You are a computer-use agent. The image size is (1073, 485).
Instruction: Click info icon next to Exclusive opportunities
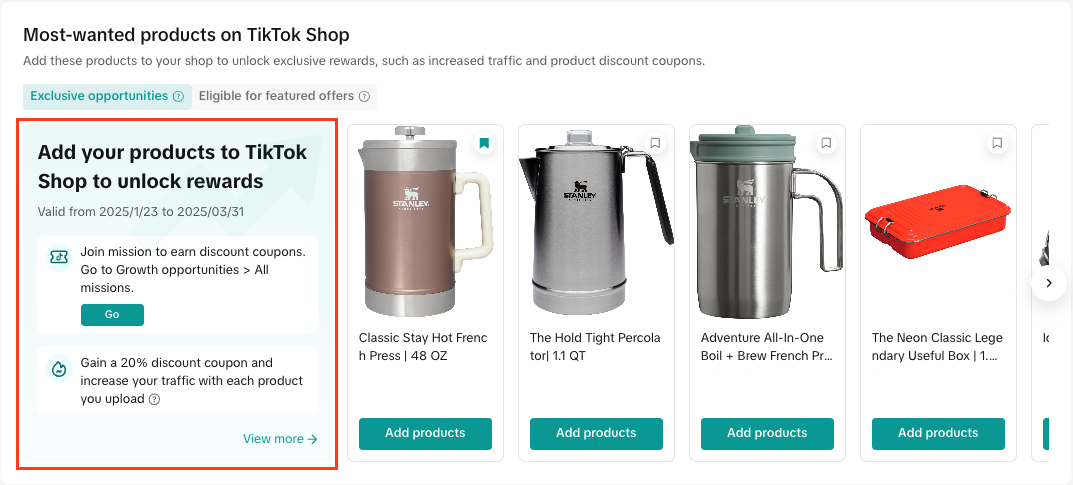178,97
